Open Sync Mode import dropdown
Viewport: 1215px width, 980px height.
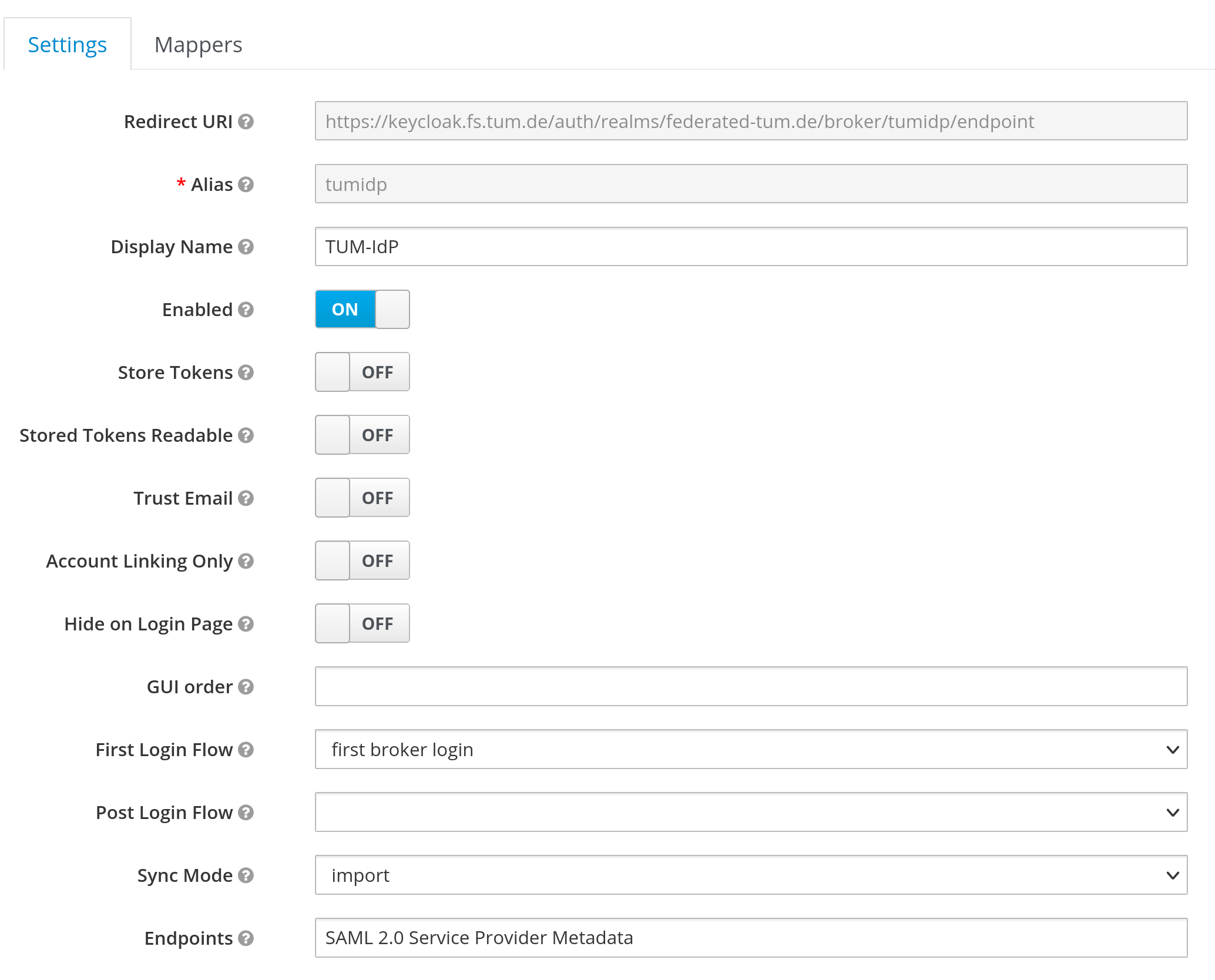pyautogui.click(x=750, y=875)
